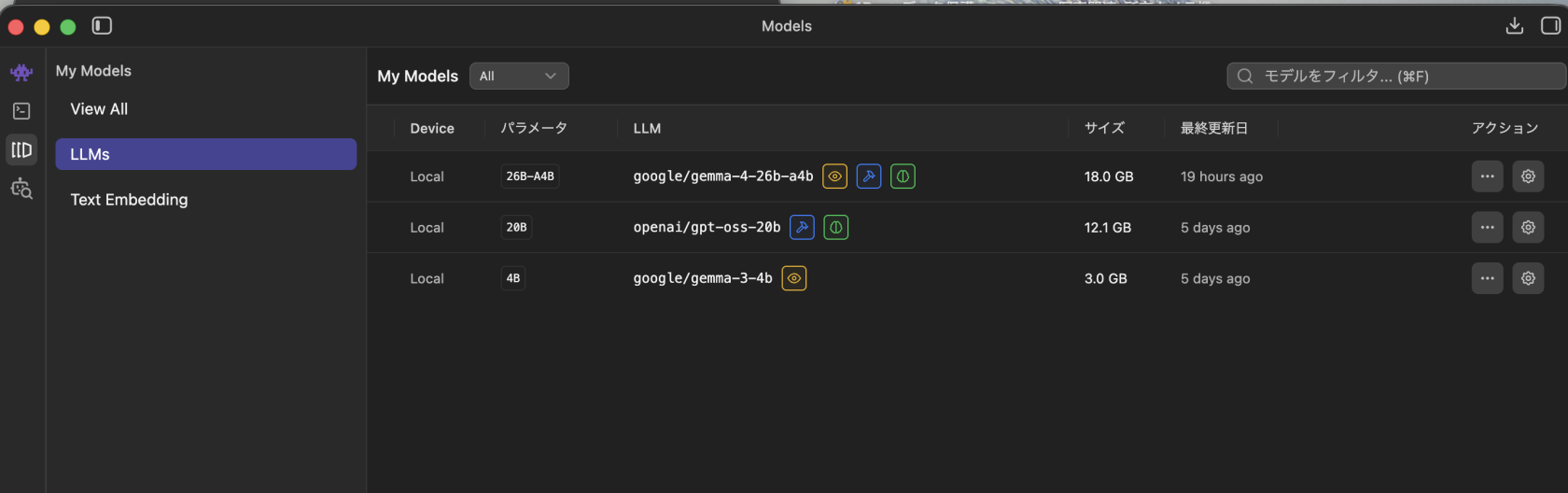Toggle the right panel icon in title bar

[1550, 26]
